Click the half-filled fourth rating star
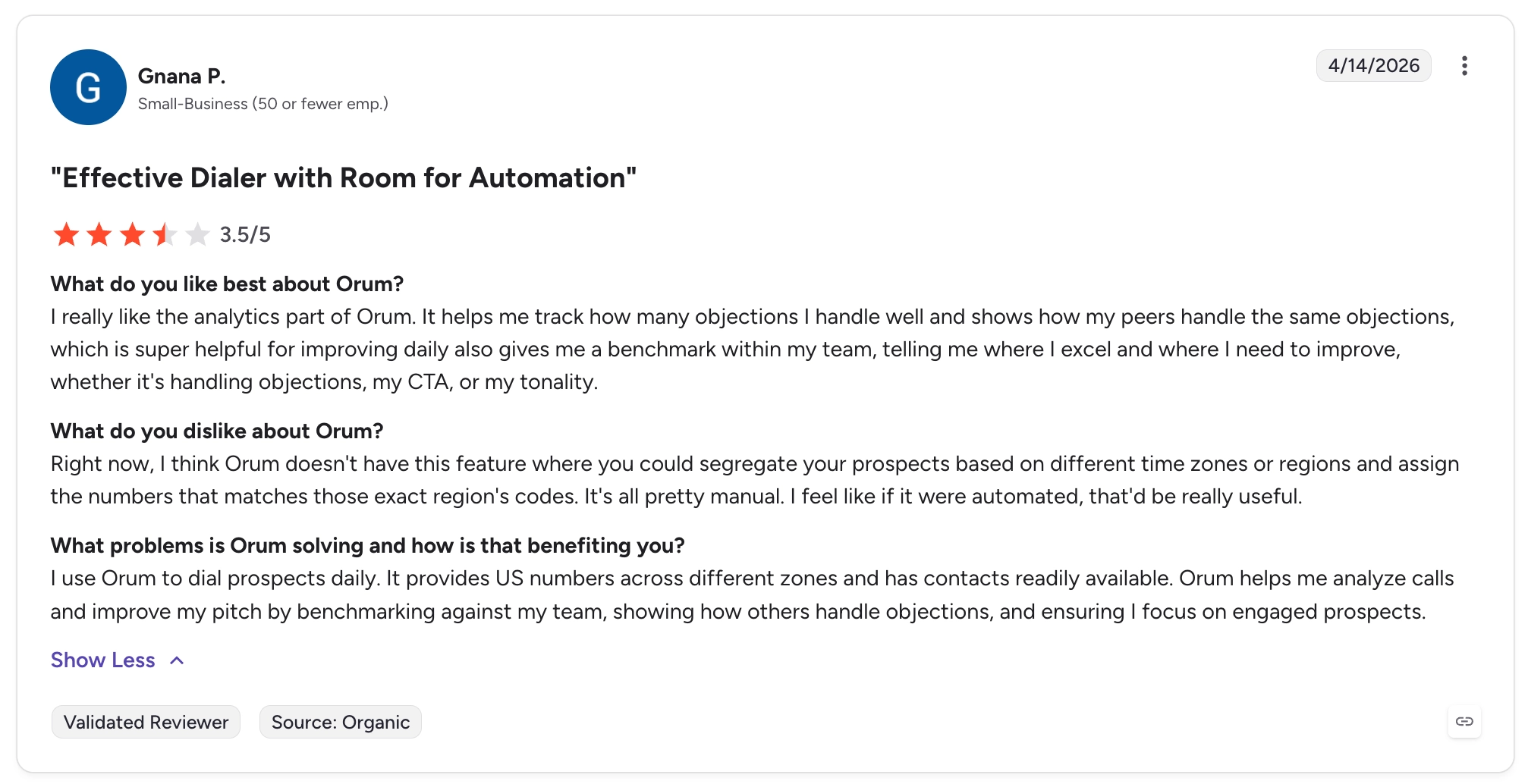This screenshot has width=1528, height=784. (165, 234)
